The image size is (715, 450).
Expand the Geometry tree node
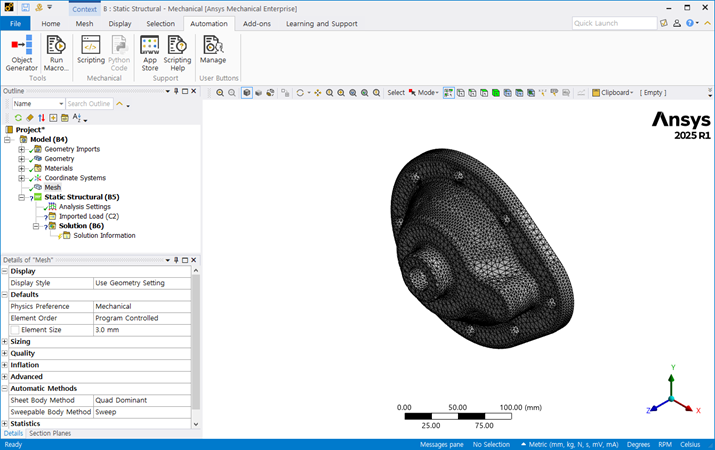21,159
